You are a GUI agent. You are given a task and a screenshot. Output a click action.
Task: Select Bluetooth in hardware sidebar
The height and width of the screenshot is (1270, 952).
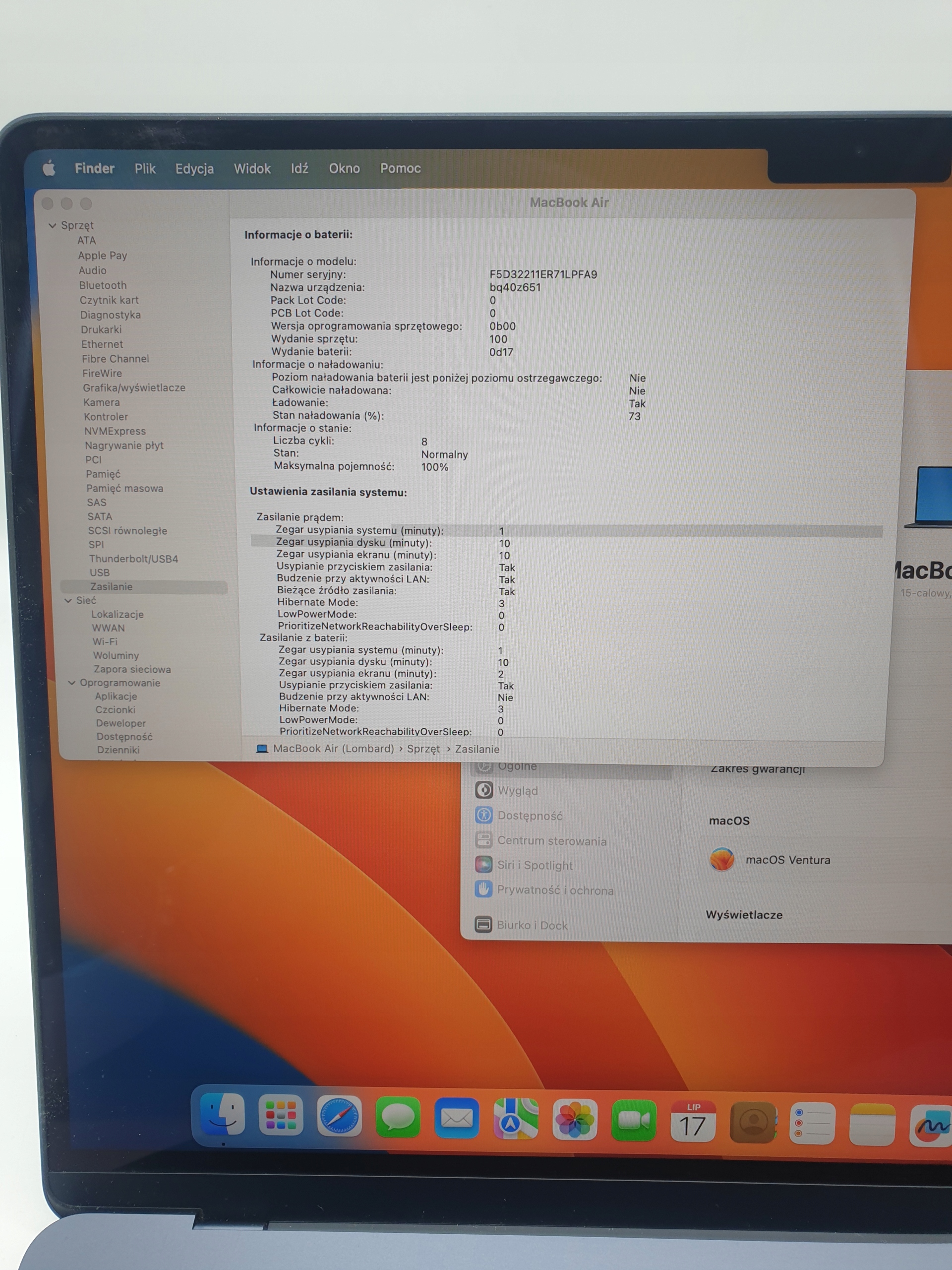point(103,285)
